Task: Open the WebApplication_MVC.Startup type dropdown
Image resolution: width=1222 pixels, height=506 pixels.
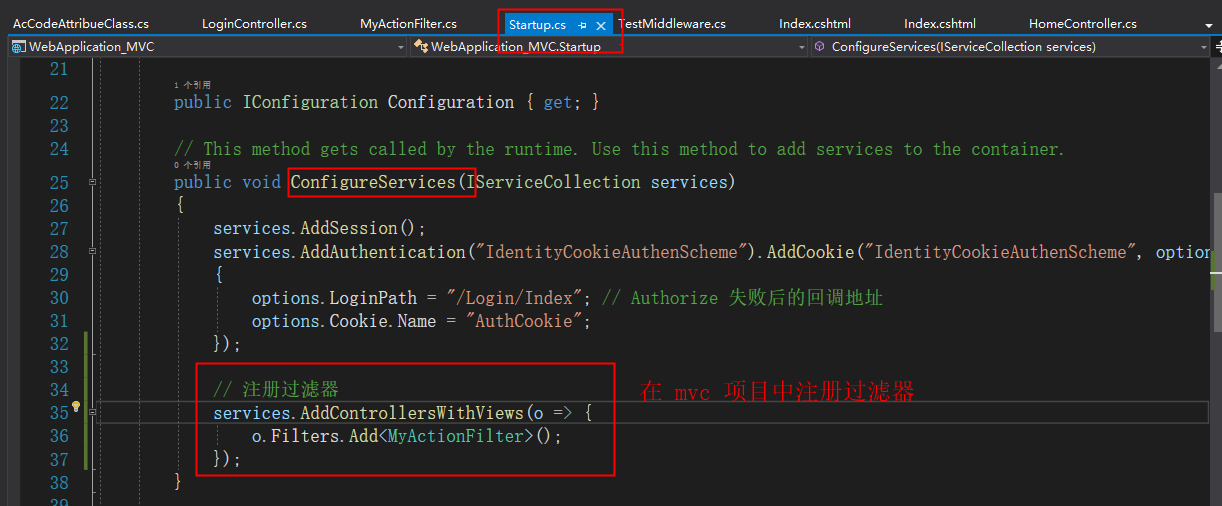Action: coord(800,47)
